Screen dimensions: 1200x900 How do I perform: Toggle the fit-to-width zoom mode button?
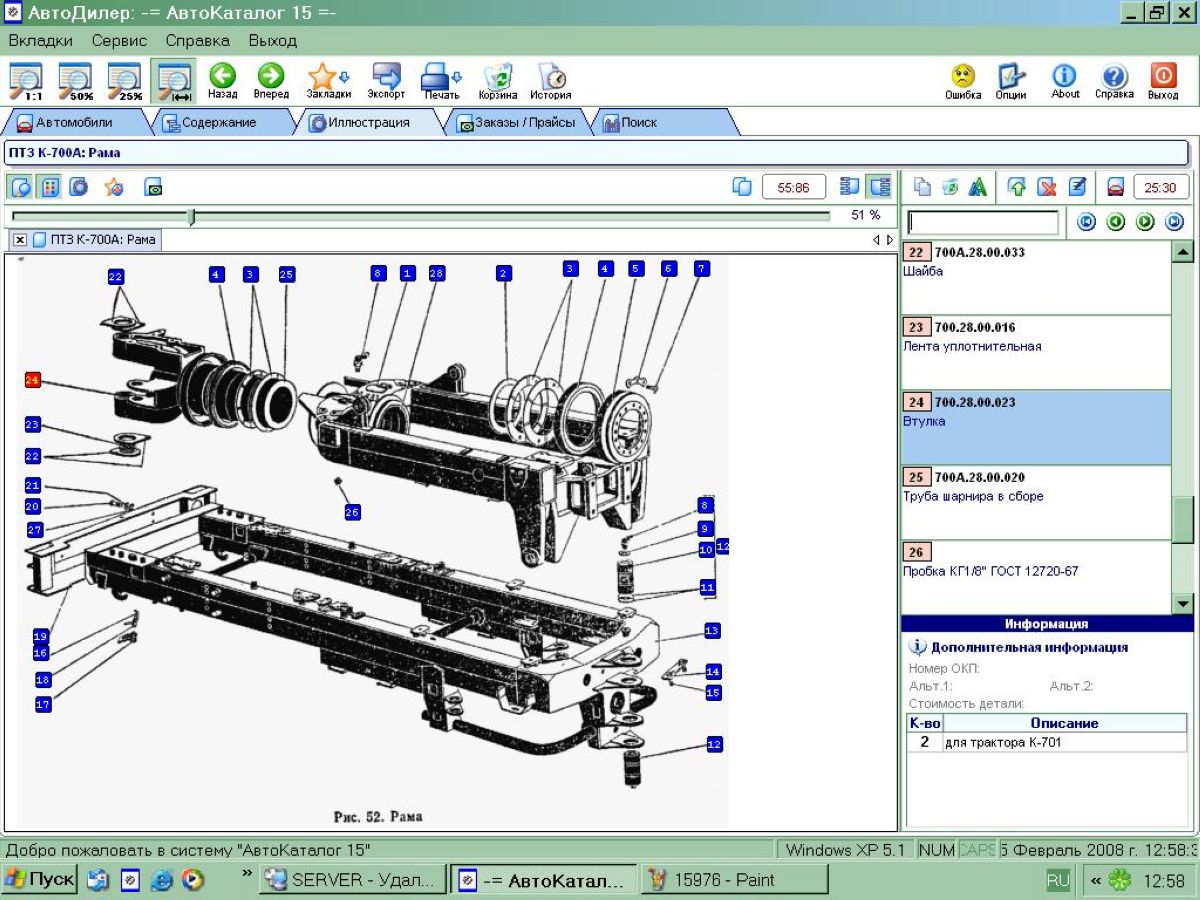[x=174, y=80]
